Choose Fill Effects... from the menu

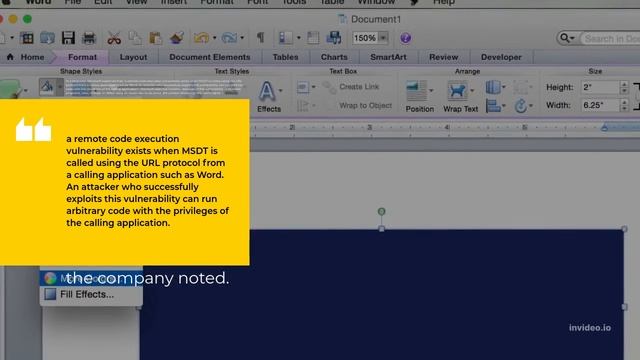point(91,294)
